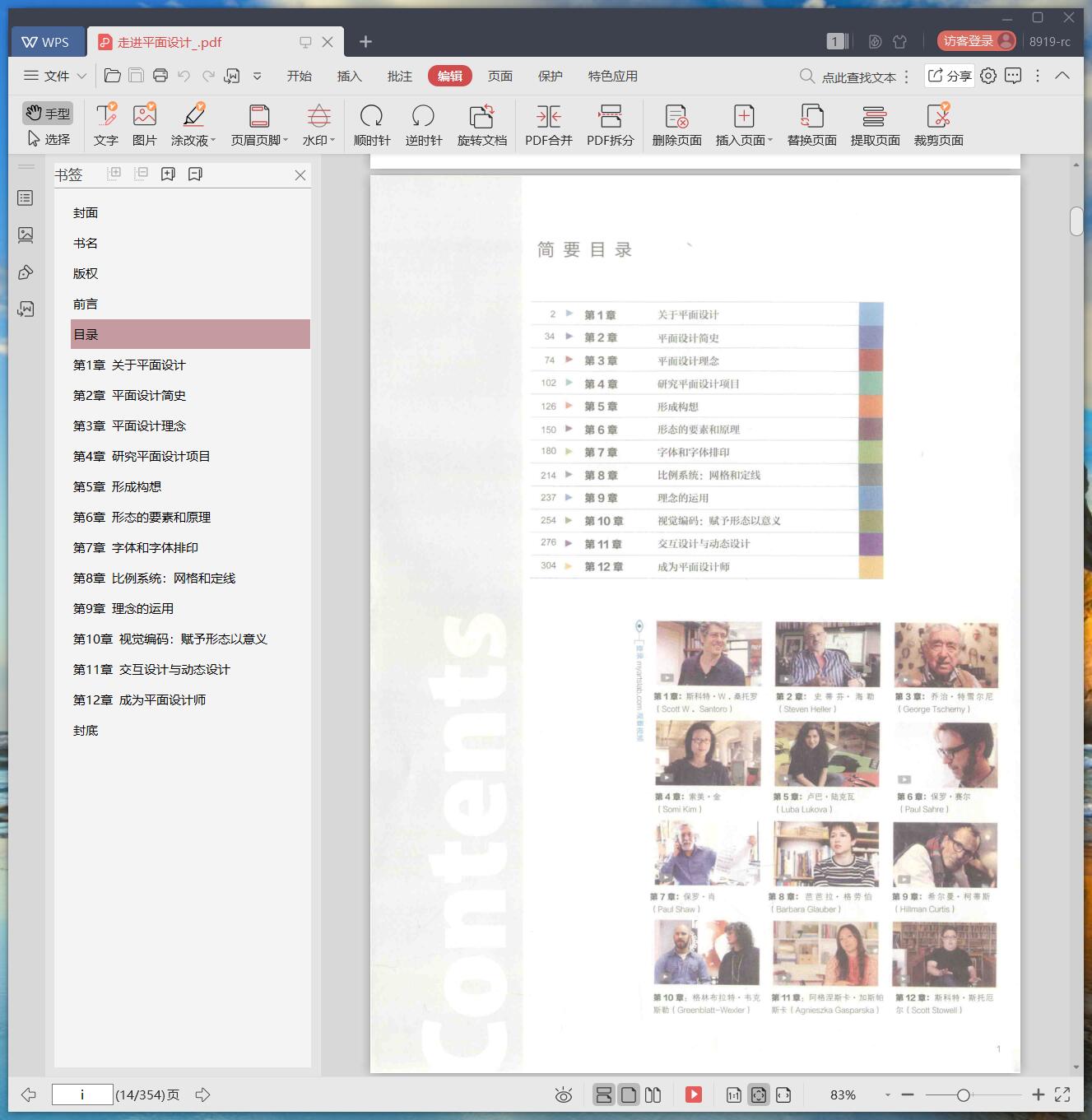Redo the last action
Image resolution: width=1092 pixels, height=1120 pixels.
coord(208,76)
